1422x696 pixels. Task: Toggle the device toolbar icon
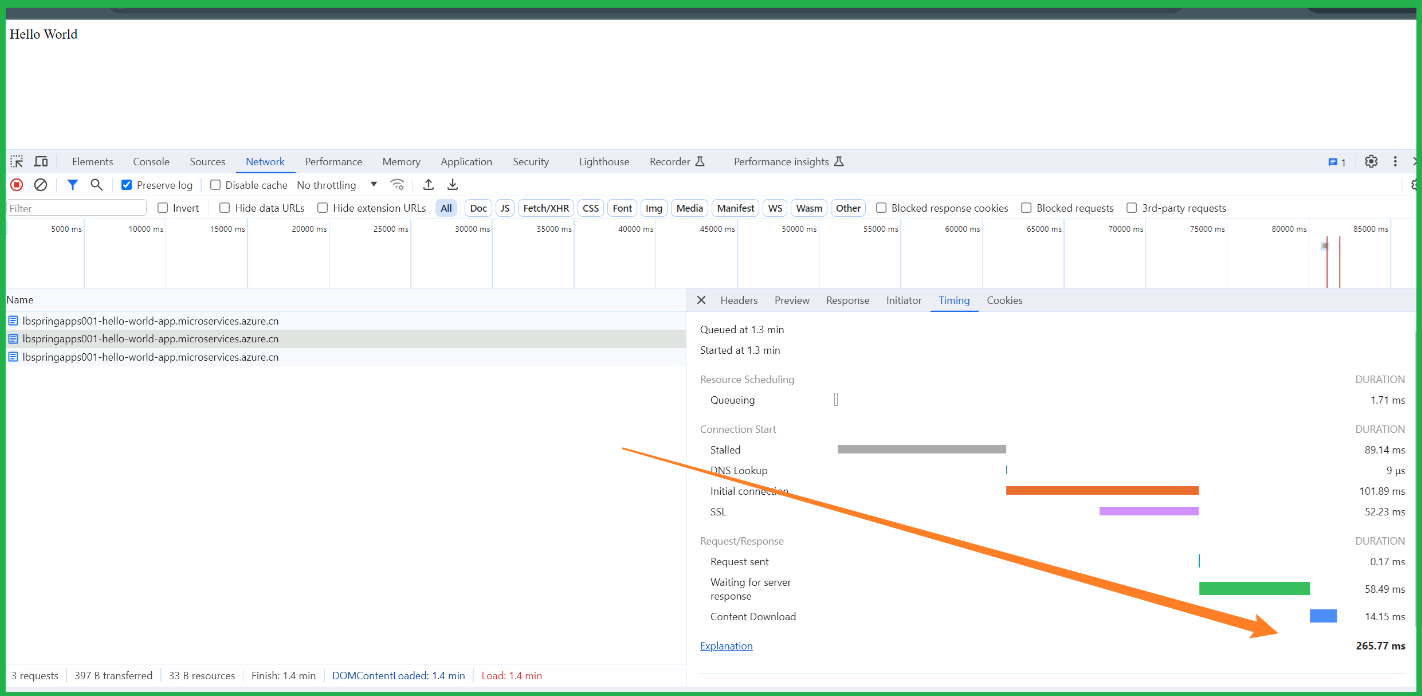pos(41,161)
